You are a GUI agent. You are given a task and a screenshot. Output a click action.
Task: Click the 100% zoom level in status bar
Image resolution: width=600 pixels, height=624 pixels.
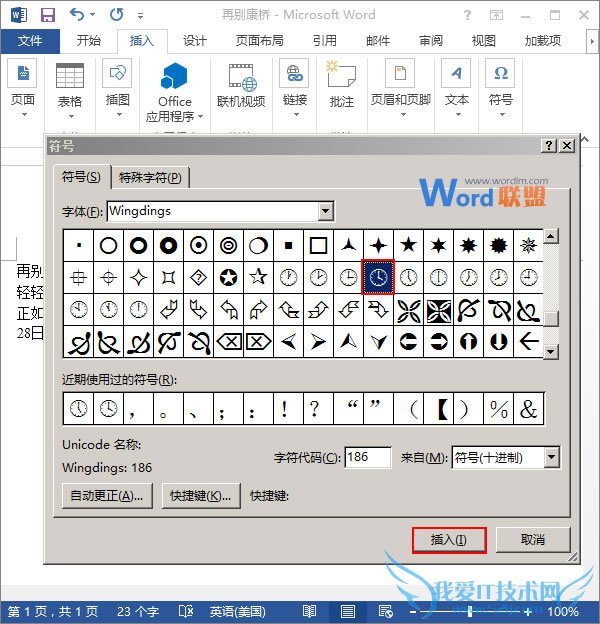tap(563, 612)
